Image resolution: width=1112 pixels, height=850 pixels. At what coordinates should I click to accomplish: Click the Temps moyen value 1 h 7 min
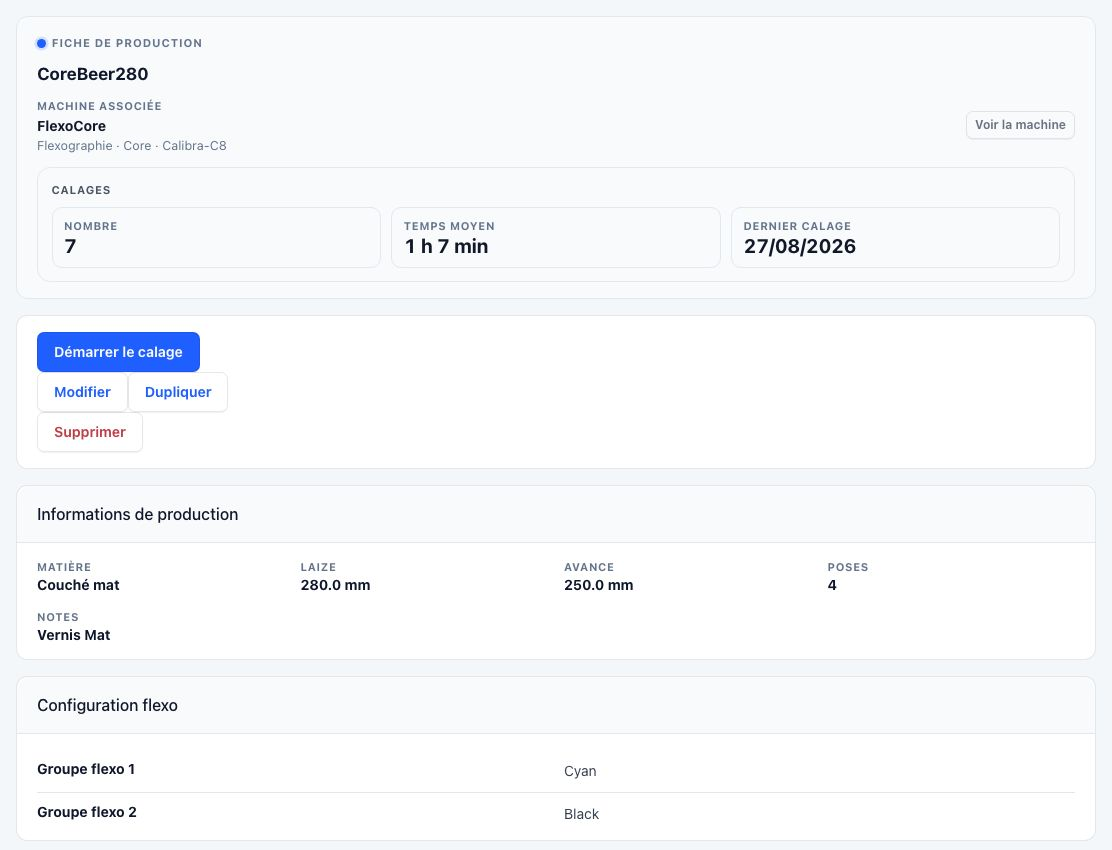point(446,246)
